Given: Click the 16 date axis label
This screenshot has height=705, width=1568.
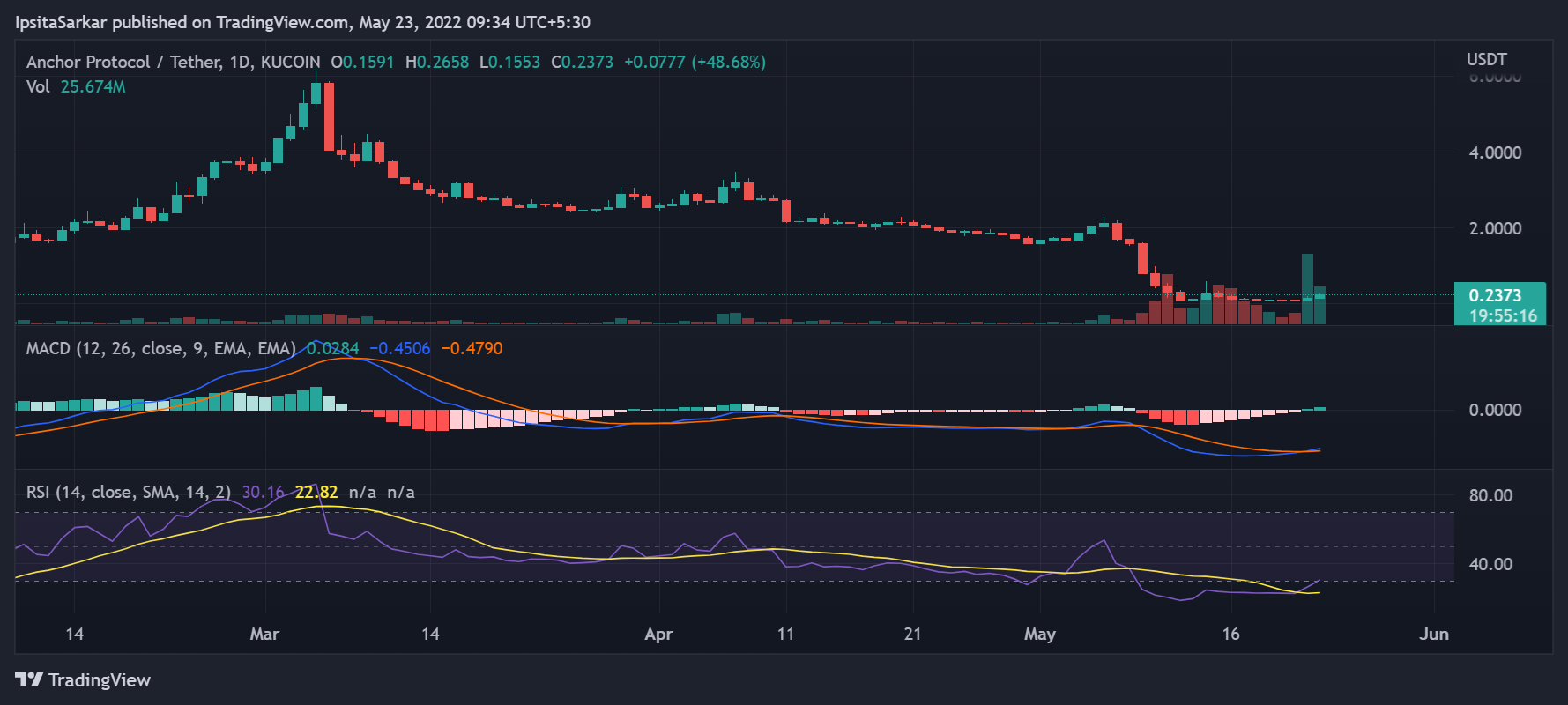Looking at the screenshot, I should 1230,634.
